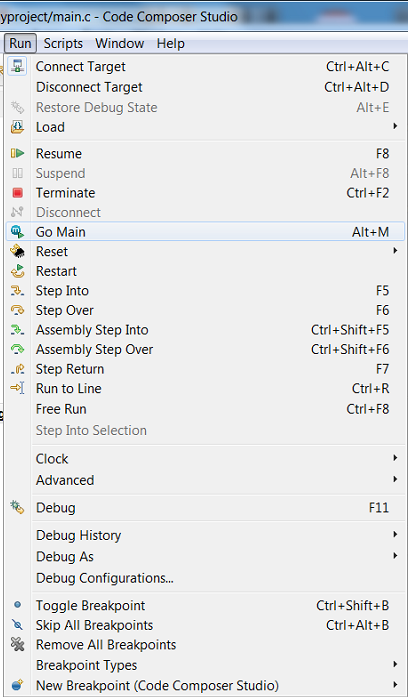Click the red Terminate stop icon
This screenshot has height=697, width=408.
pyautogui.click(x=17, y=193)
